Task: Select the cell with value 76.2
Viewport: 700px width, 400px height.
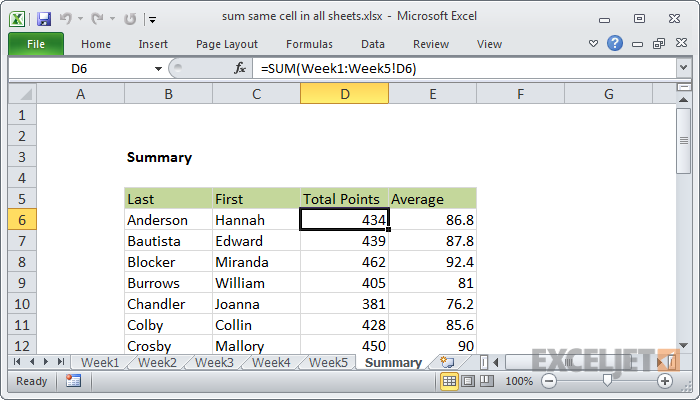Action: [x=433, y=304]
